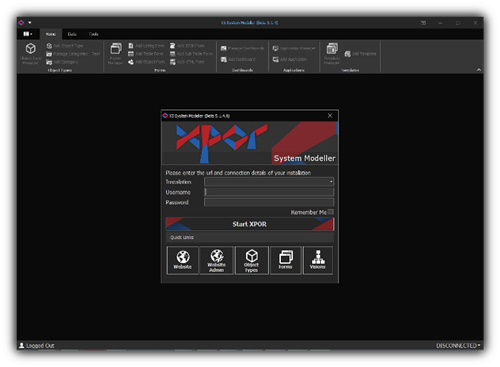Open the Website quick link
This screenshot has height=367, width=500.
(183, 260)
